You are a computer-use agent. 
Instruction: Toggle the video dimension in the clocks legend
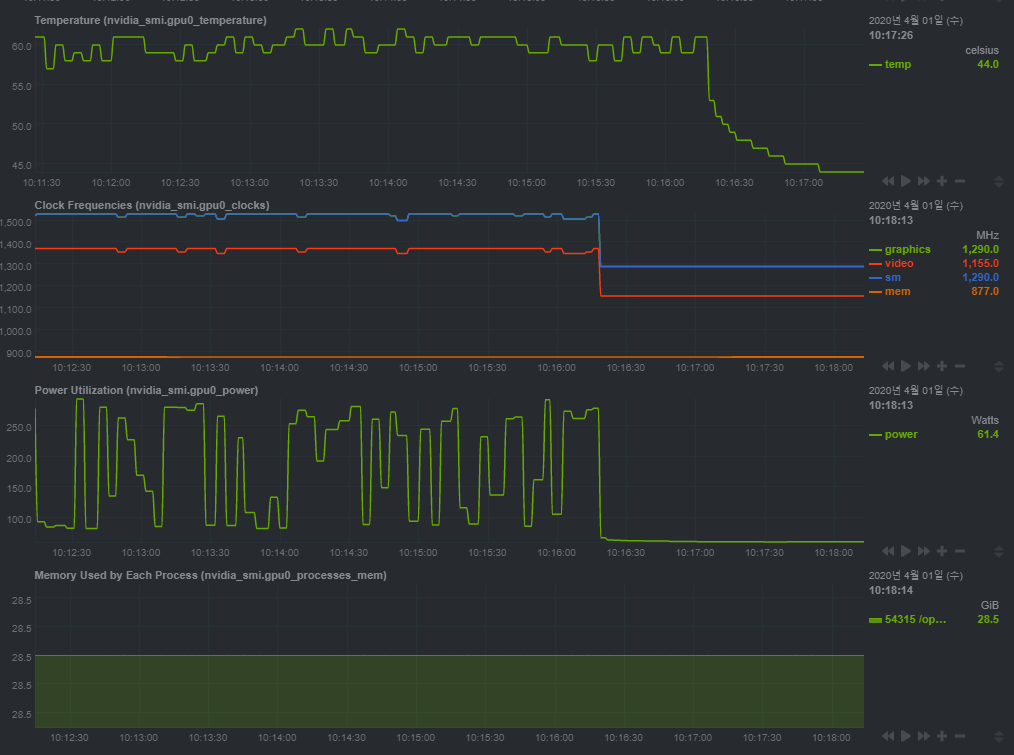[899, 264]
